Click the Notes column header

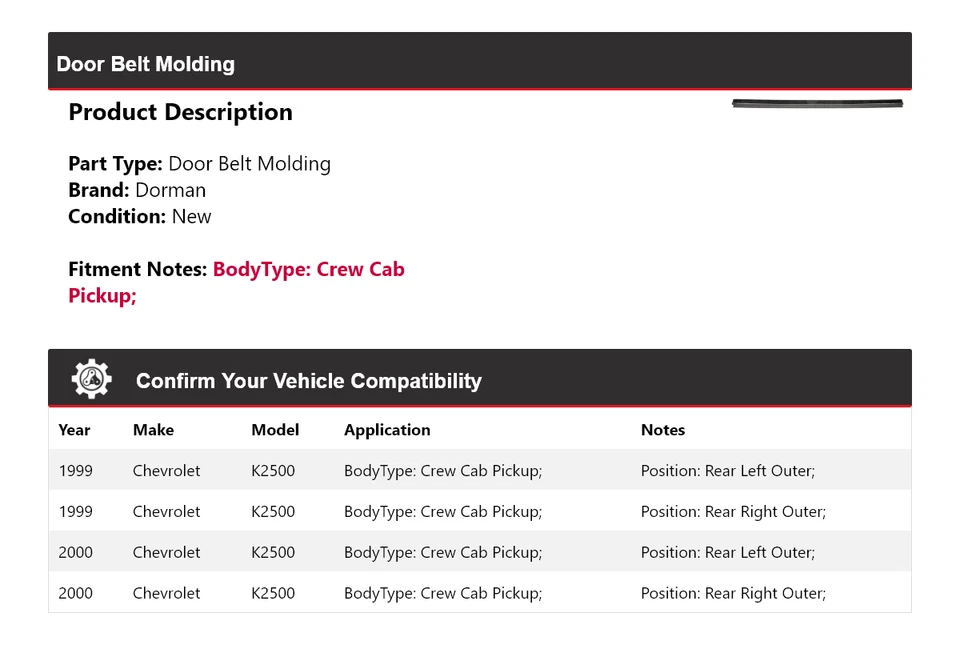pyautogui.click(x=663, y=430)
